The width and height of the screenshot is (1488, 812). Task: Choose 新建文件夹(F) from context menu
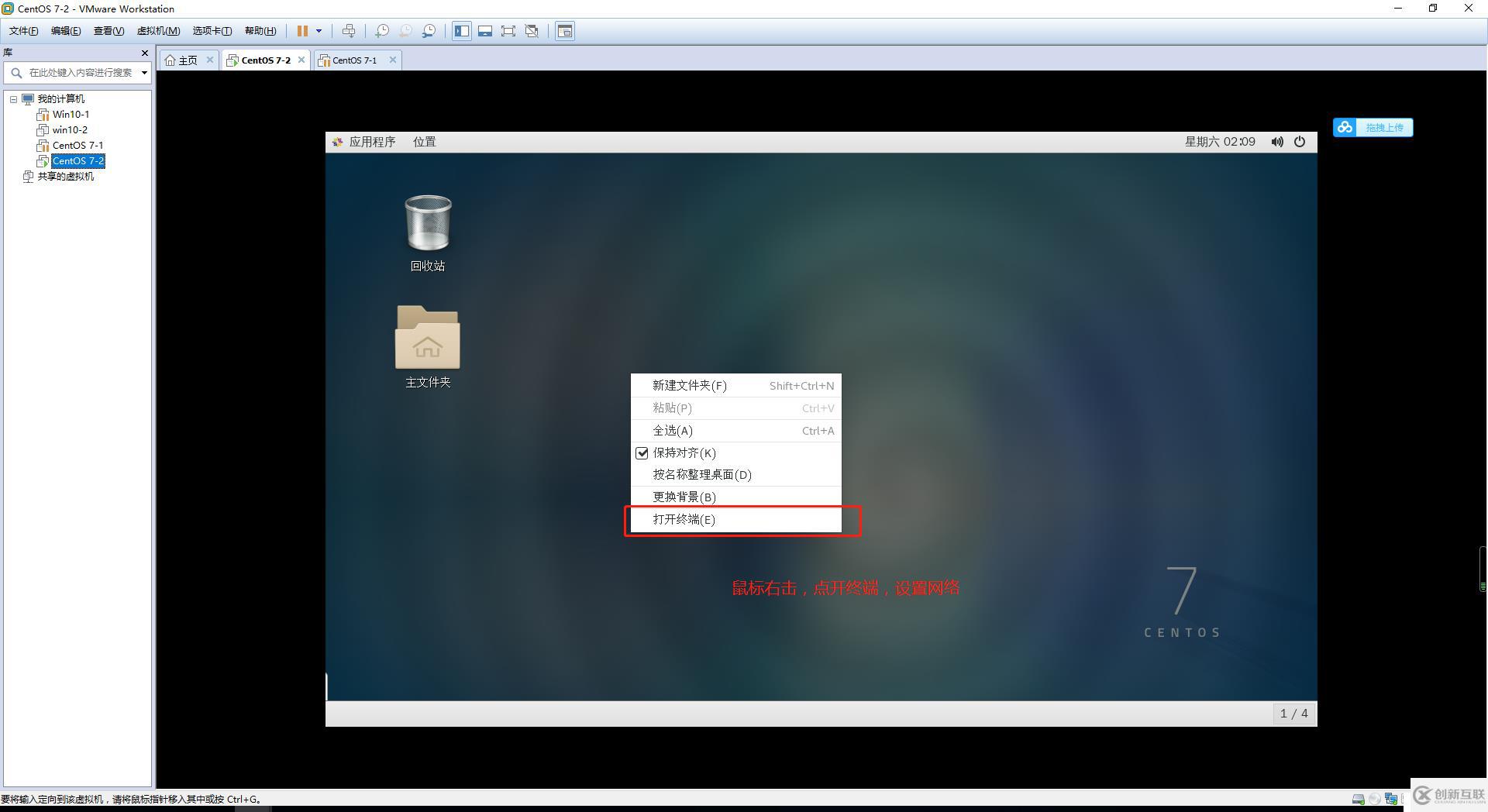pos(735,386)
